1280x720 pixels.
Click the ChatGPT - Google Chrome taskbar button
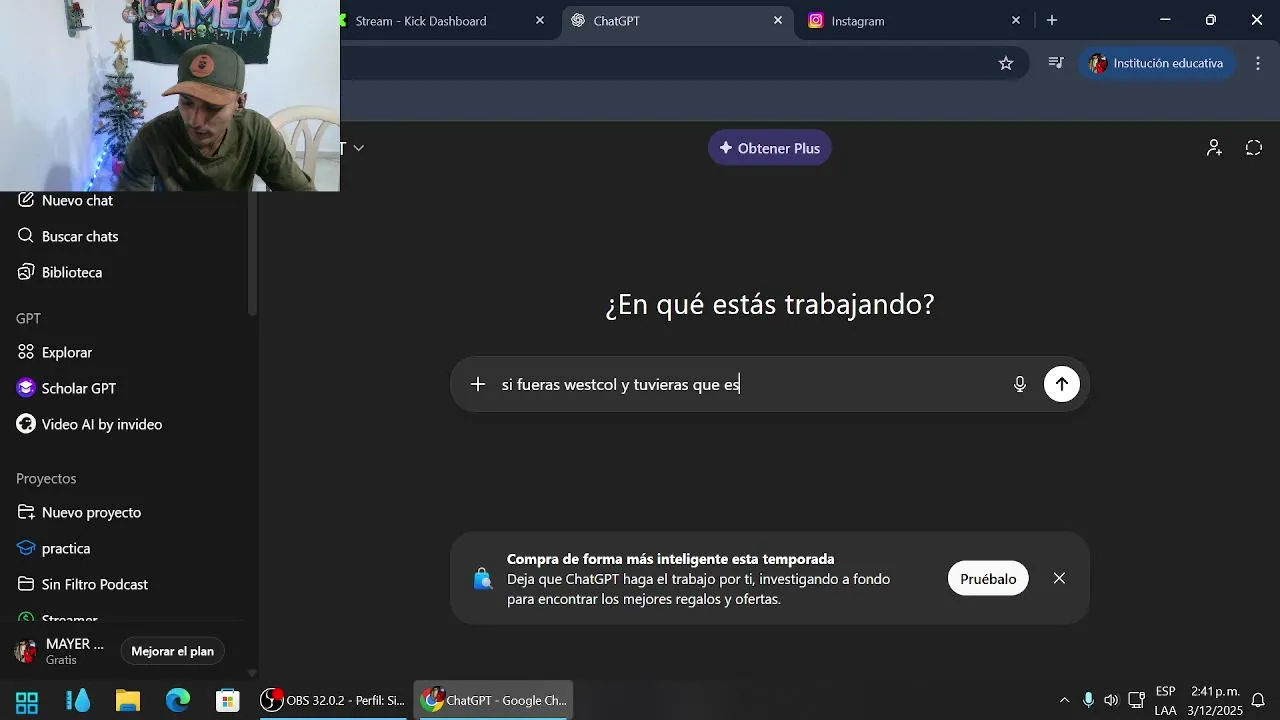(x=494, y=700)
